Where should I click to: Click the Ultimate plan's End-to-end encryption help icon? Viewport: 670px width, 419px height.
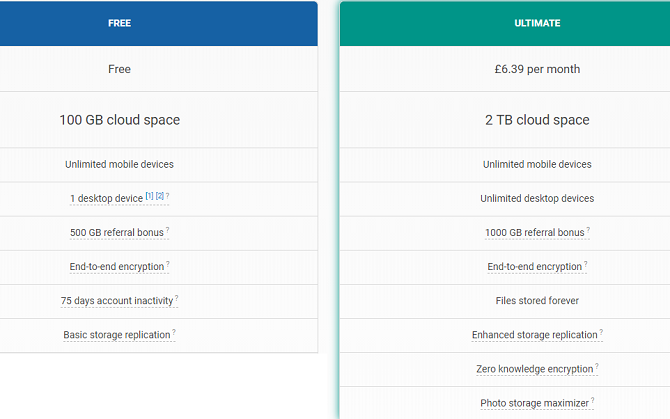tap(585, 264)
